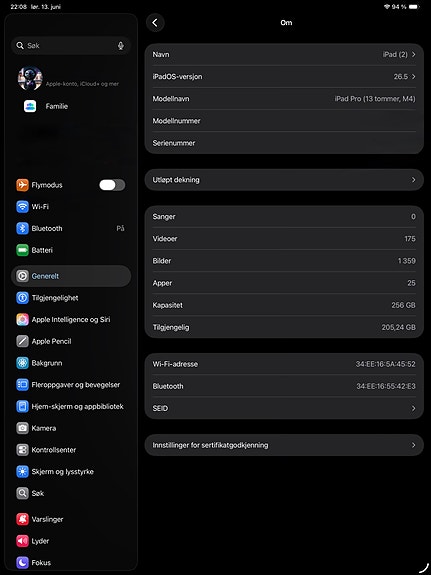Viewport: 431px width, 575px height.
Task: Tap the iPad (2) name value
Action: (395, 55)
